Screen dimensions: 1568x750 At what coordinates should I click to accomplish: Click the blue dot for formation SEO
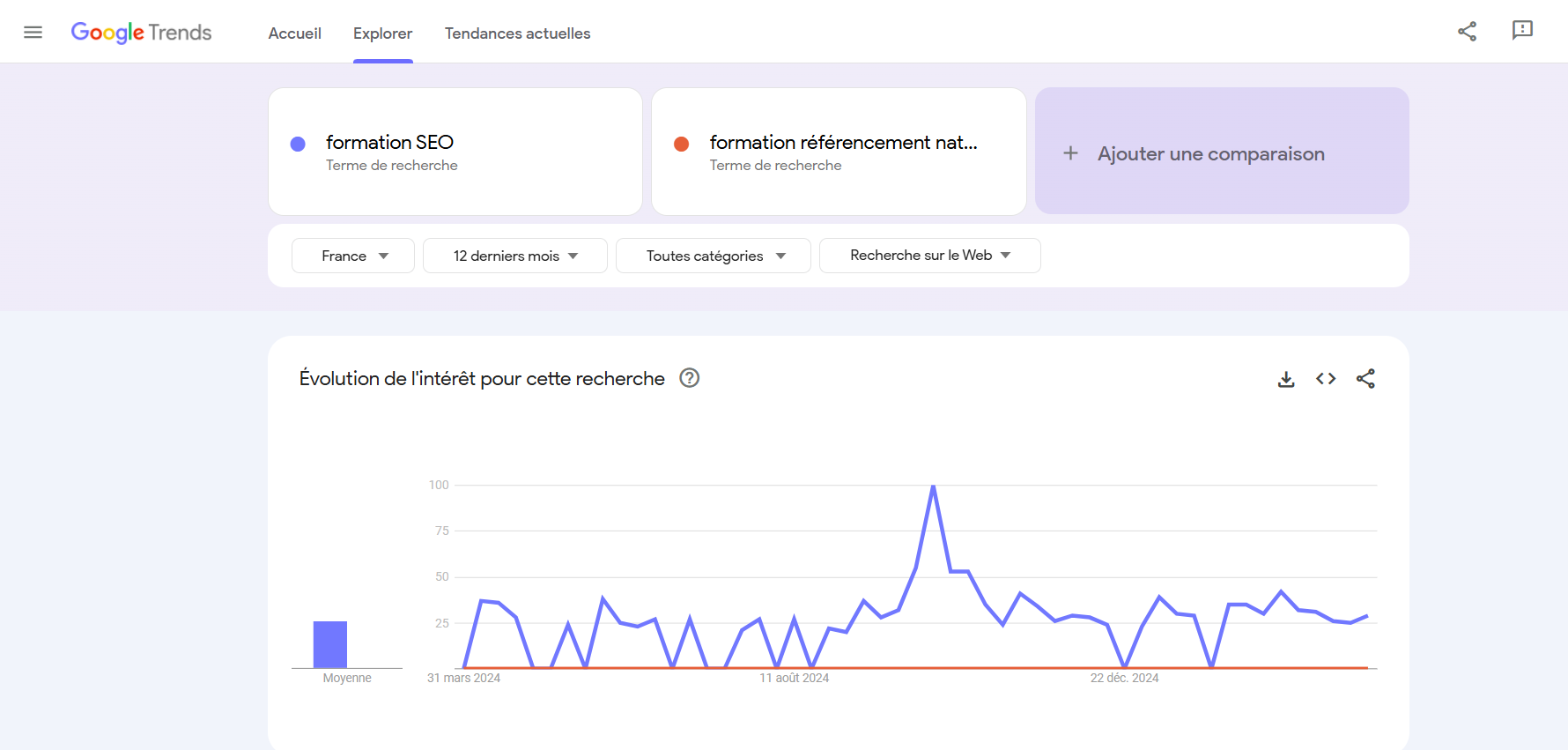point(298,144)
